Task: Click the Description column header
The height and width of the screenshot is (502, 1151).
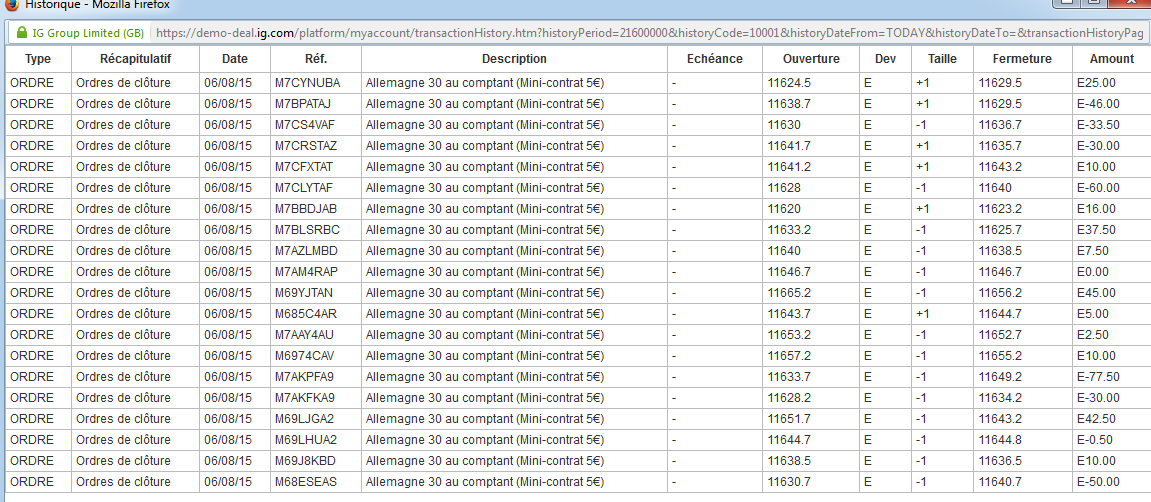Action: coord(514,59)
